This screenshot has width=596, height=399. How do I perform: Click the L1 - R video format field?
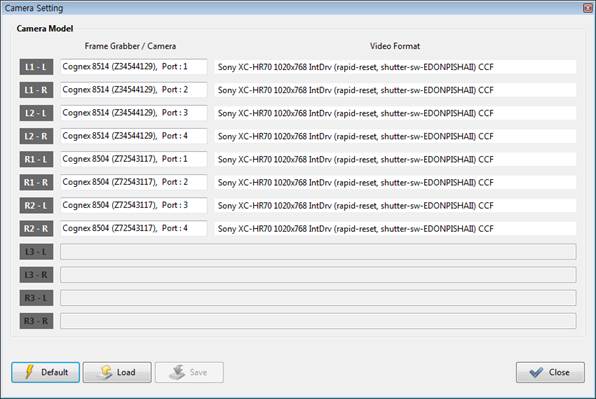[395, 90]
